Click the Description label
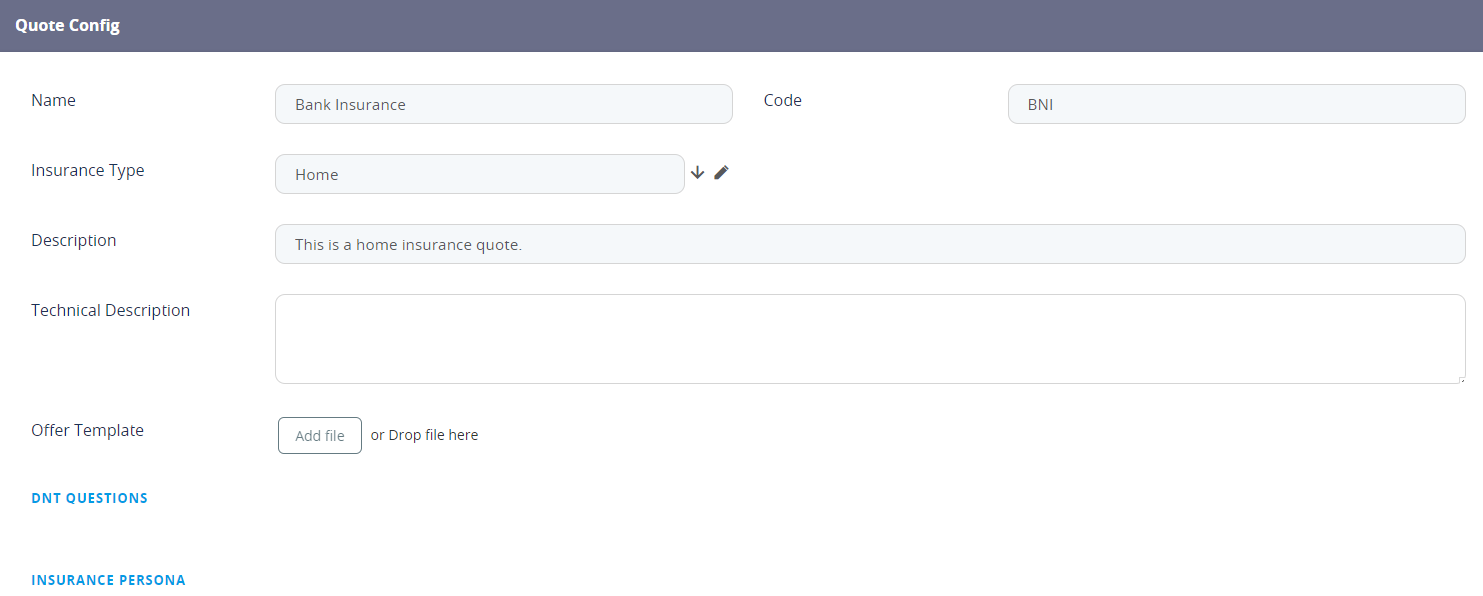This screenshot has height=596, width=1483. pyautogui.click(x=74, y=240)
